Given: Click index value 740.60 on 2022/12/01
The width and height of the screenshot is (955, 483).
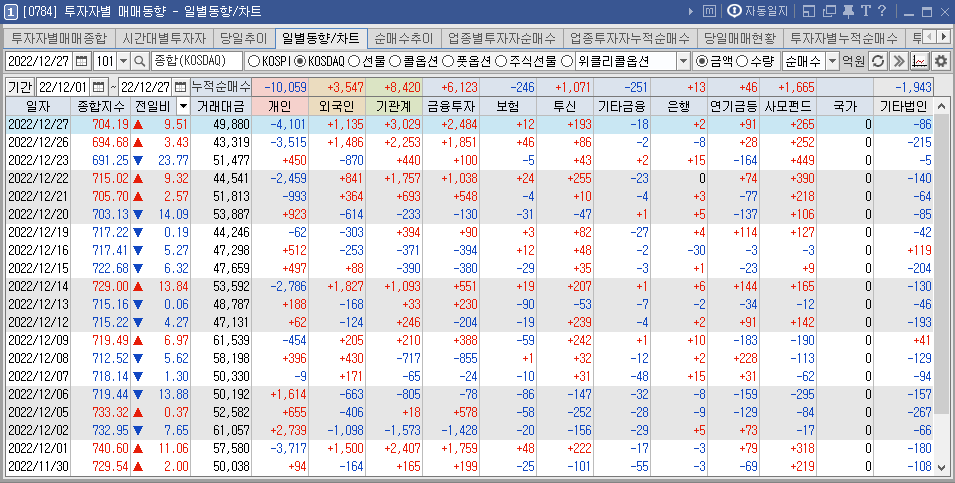Looking at the screenshot, I should pyautogui.click(x=110, y=448).
